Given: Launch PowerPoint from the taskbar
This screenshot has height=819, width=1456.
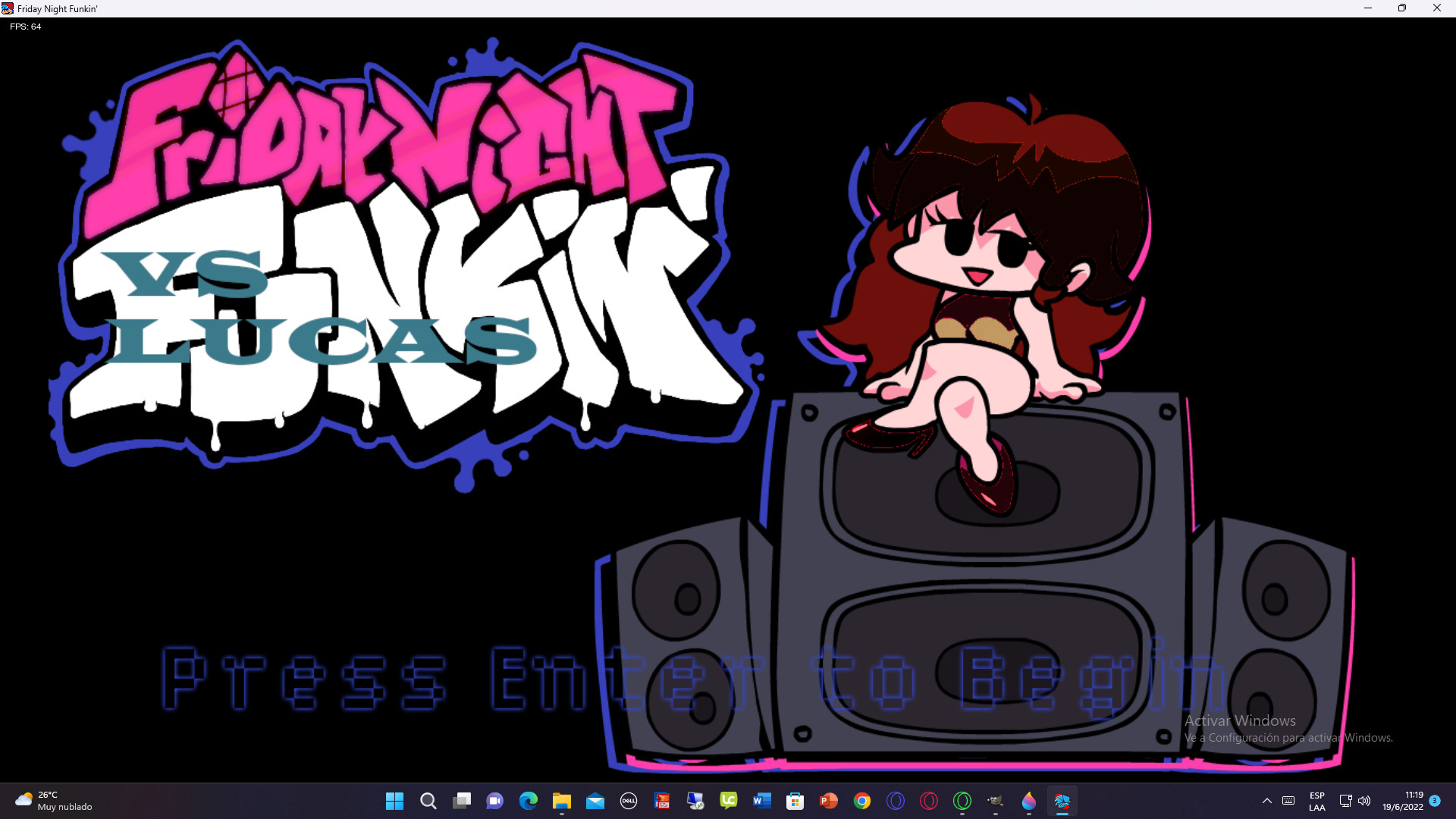Looking at the screenshot, I should pyautogui.click(x=828, y=801).
